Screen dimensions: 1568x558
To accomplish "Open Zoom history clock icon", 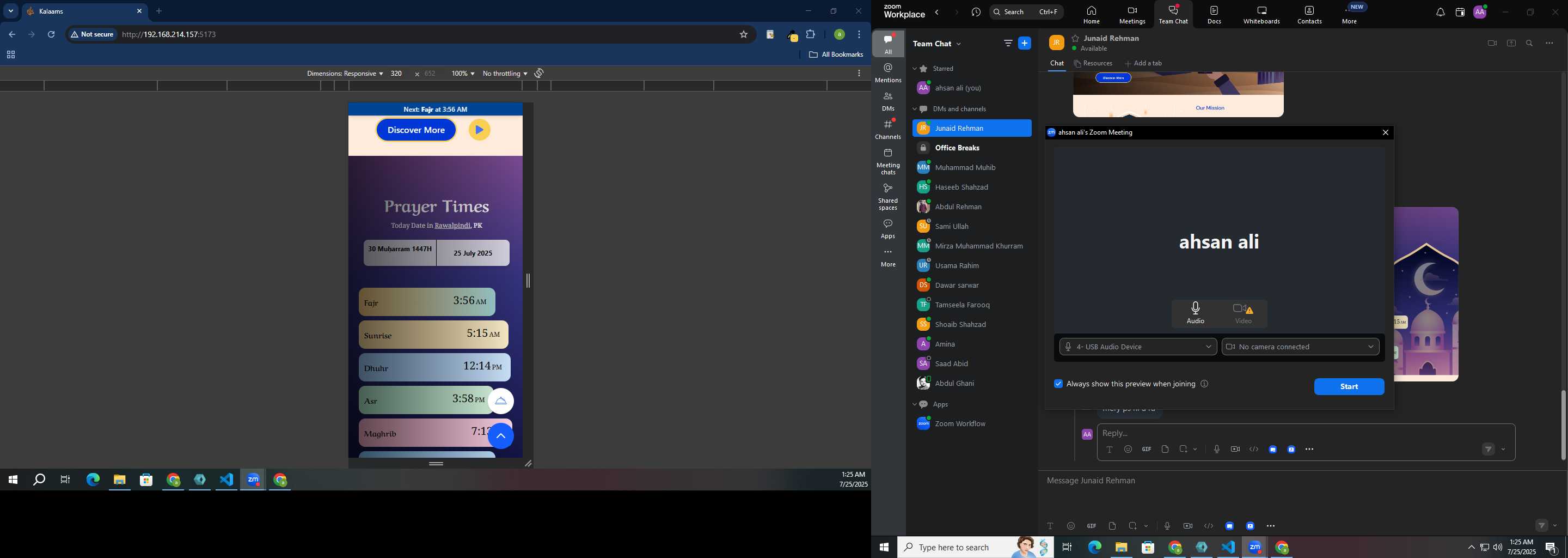I will tap(976, 12).
